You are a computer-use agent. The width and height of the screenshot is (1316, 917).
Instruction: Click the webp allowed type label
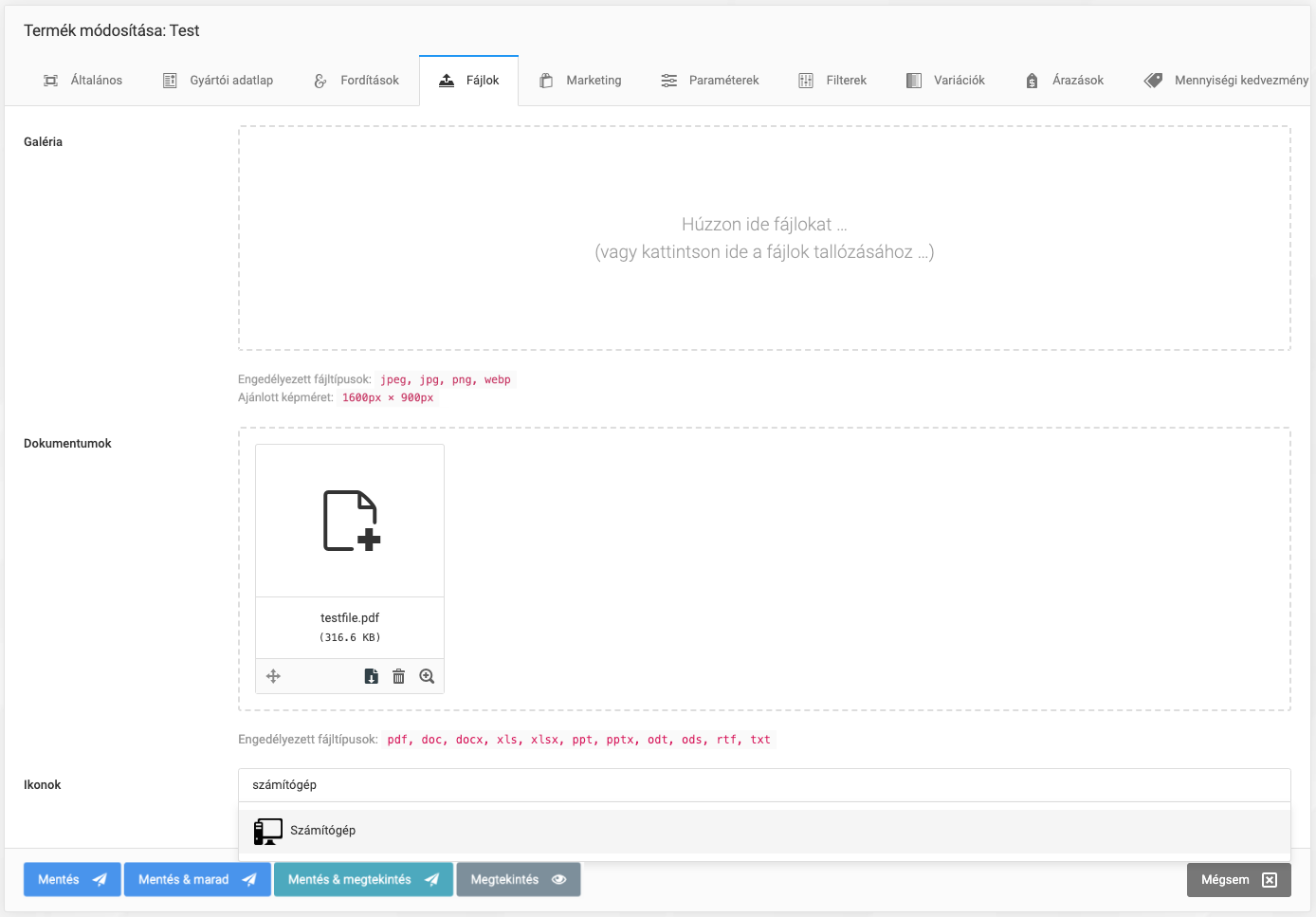coord(498,379)
